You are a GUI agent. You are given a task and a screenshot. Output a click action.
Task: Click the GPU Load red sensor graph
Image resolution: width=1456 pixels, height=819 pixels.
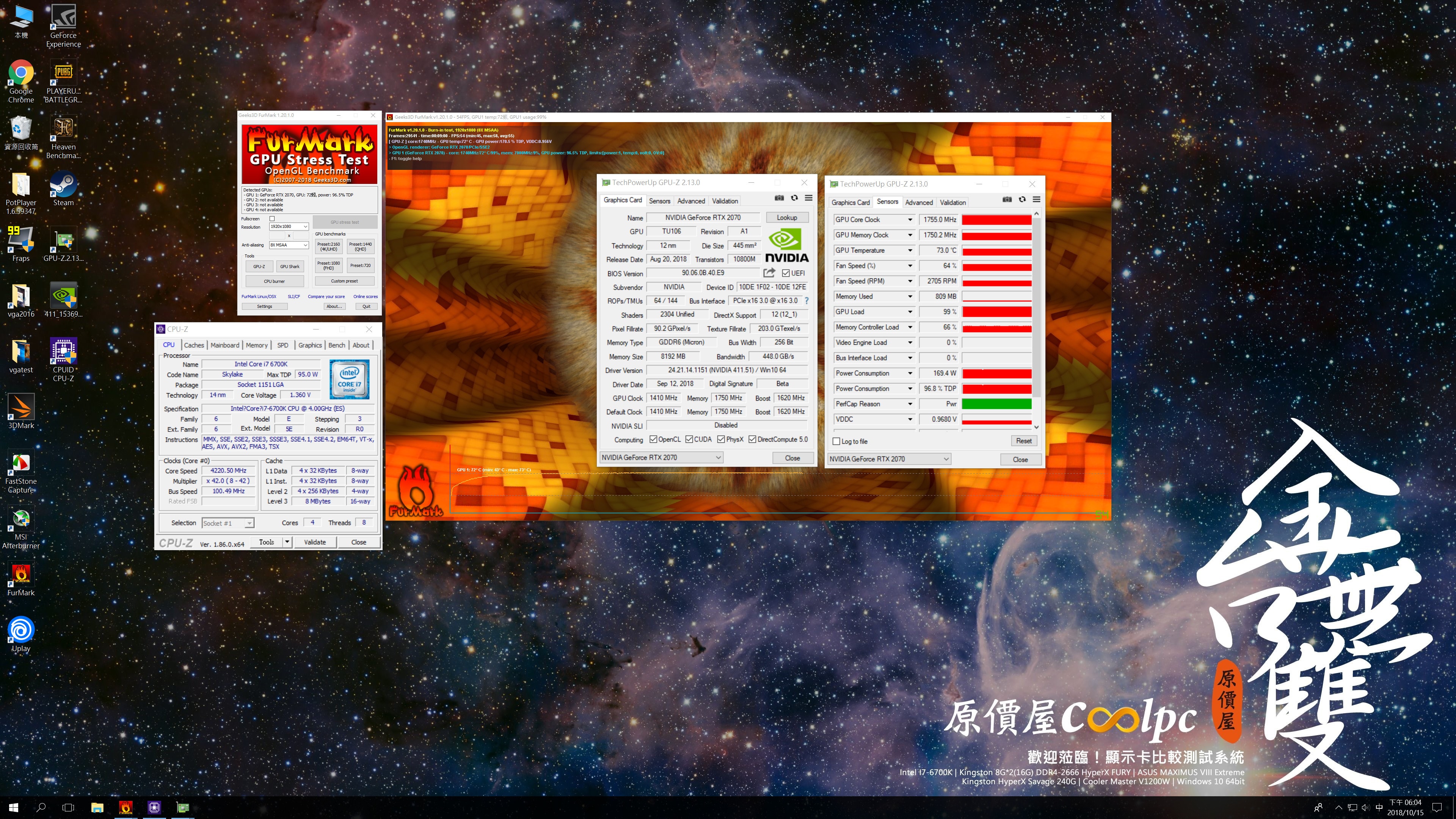click(996, 312)
